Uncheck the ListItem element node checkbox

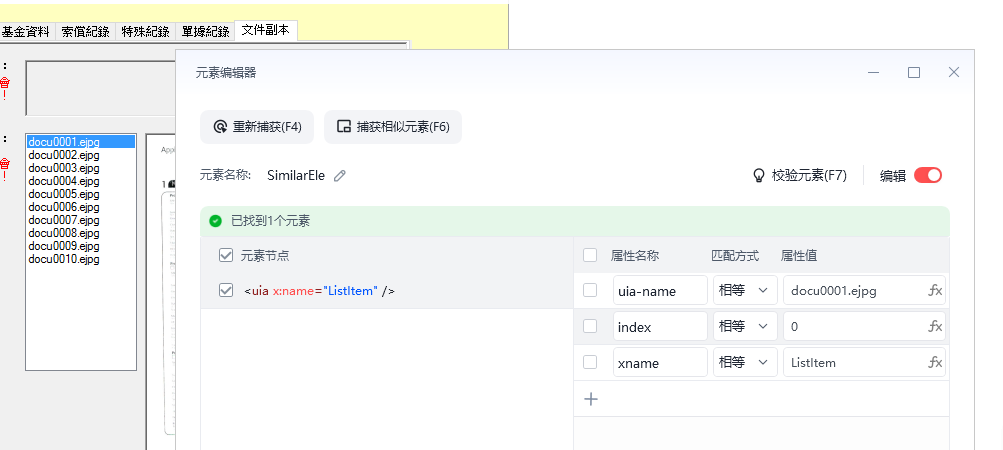click(226, 291)
